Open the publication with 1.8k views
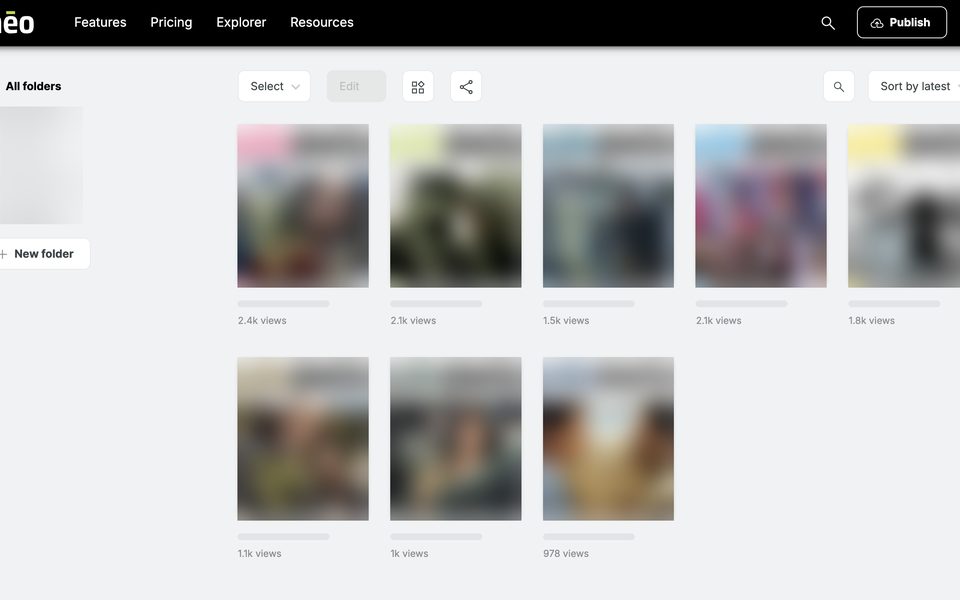Screen dimensions: 960x600 pyautogui.click(x=904, y=206)
